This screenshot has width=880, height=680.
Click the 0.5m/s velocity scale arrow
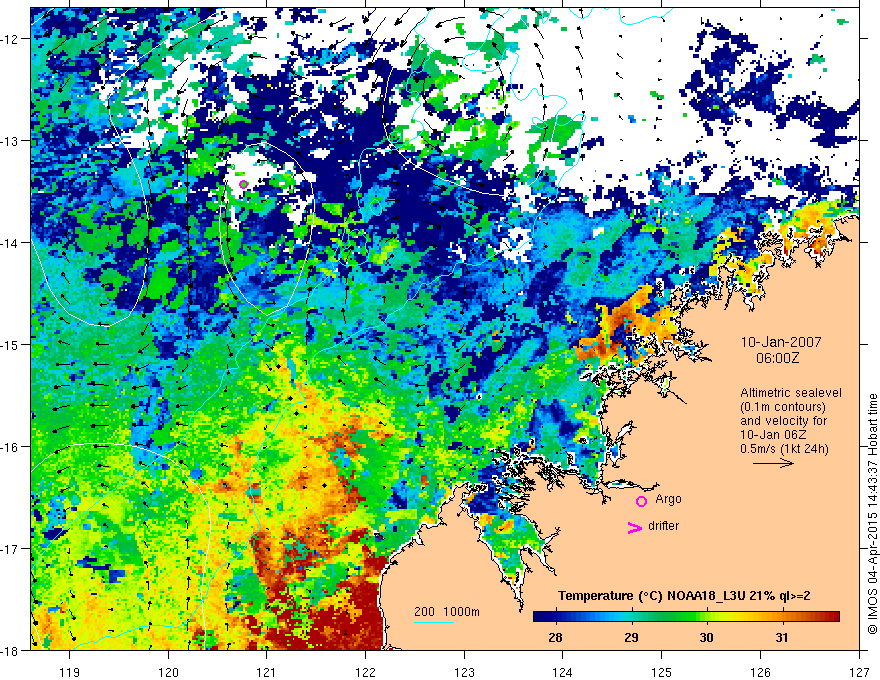[773, 463]
